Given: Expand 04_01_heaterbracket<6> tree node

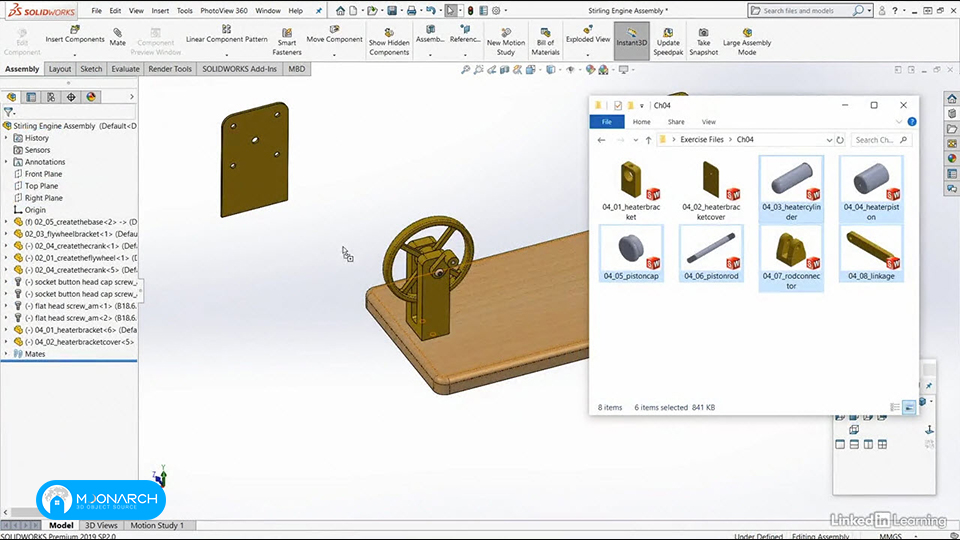Looking at the screenshot, I should click(x=6, y=330).
